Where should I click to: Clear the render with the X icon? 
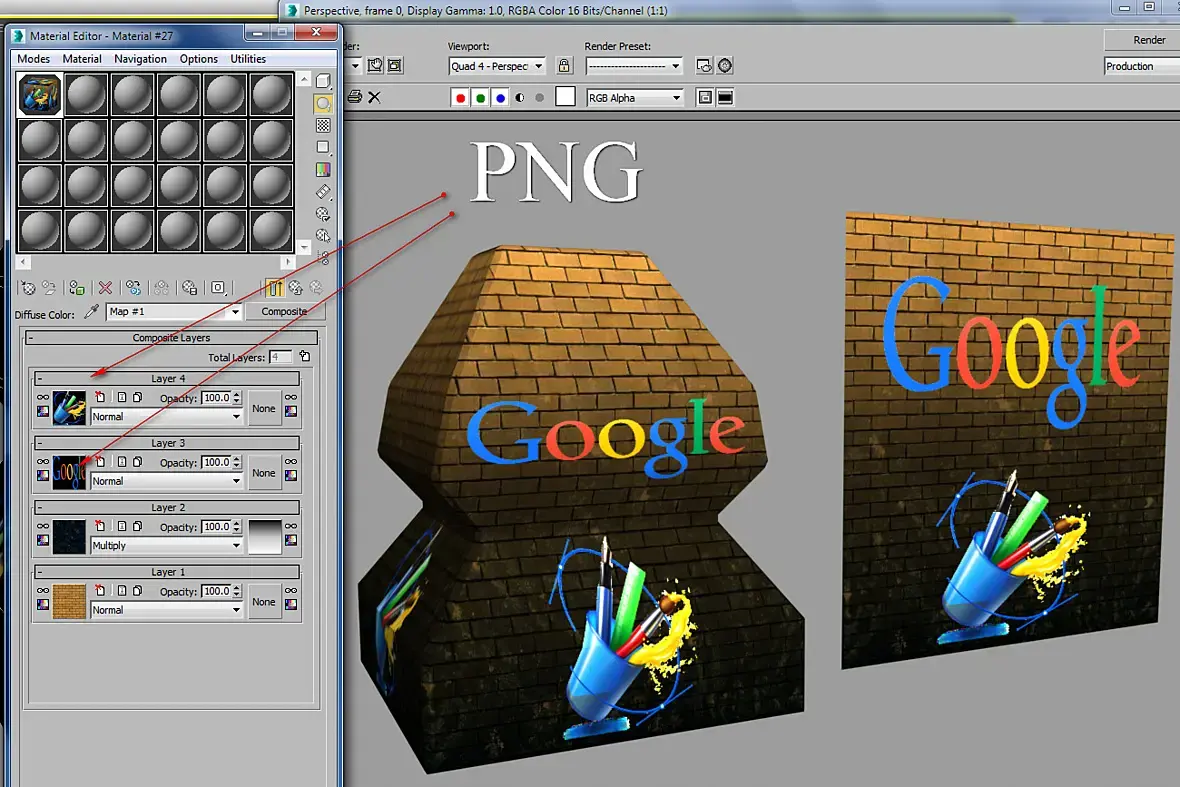374,97
